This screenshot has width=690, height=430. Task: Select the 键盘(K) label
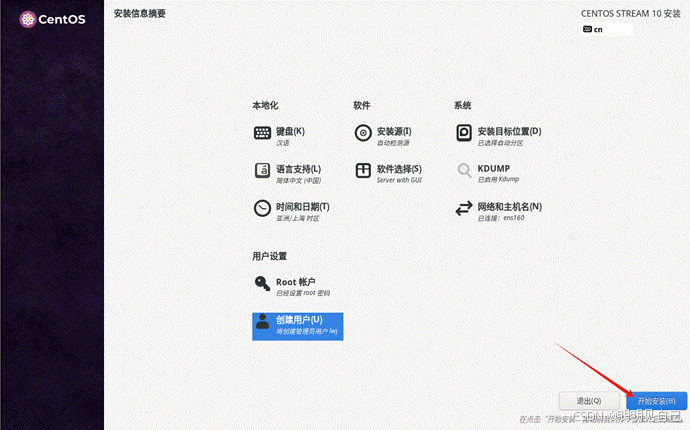point(290,131)
